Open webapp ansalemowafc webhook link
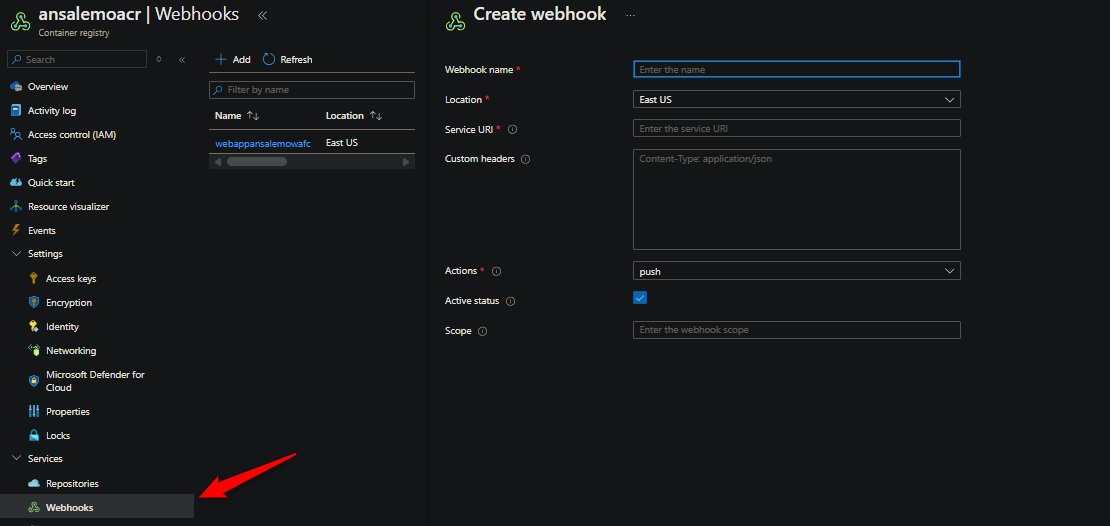Viewport: 1110px width, 526px height. coord(263,143)
